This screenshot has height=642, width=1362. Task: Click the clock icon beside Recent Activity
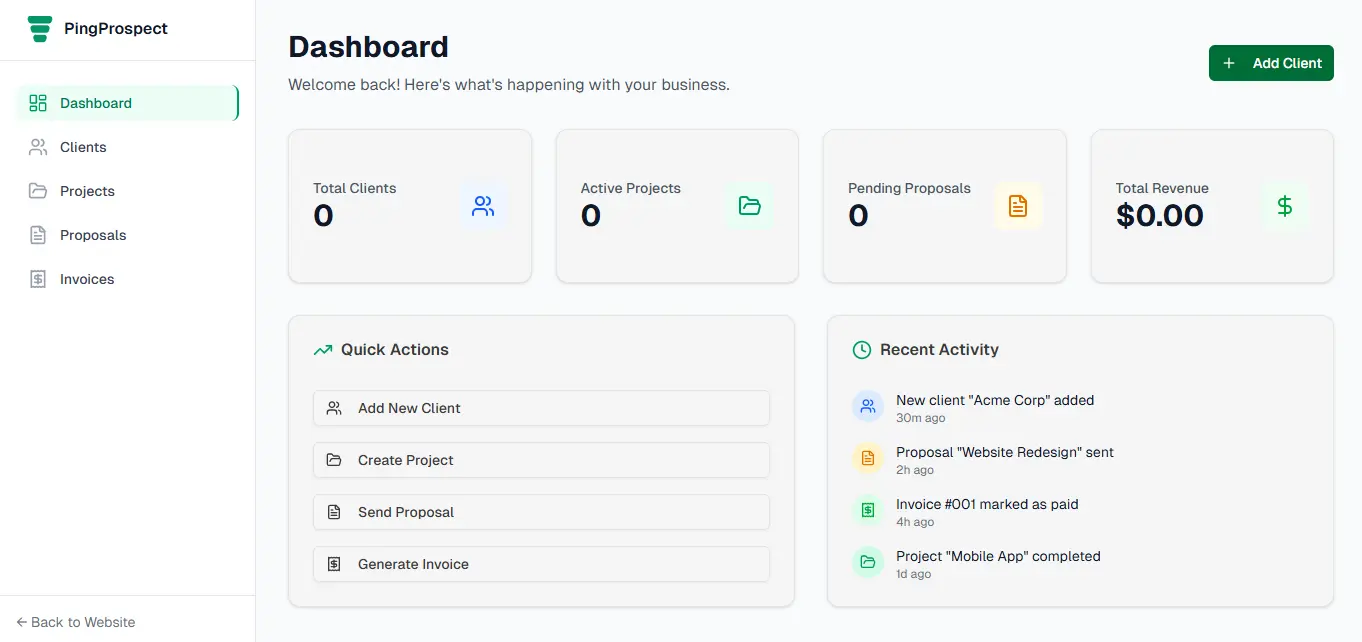tap(861, 349)
